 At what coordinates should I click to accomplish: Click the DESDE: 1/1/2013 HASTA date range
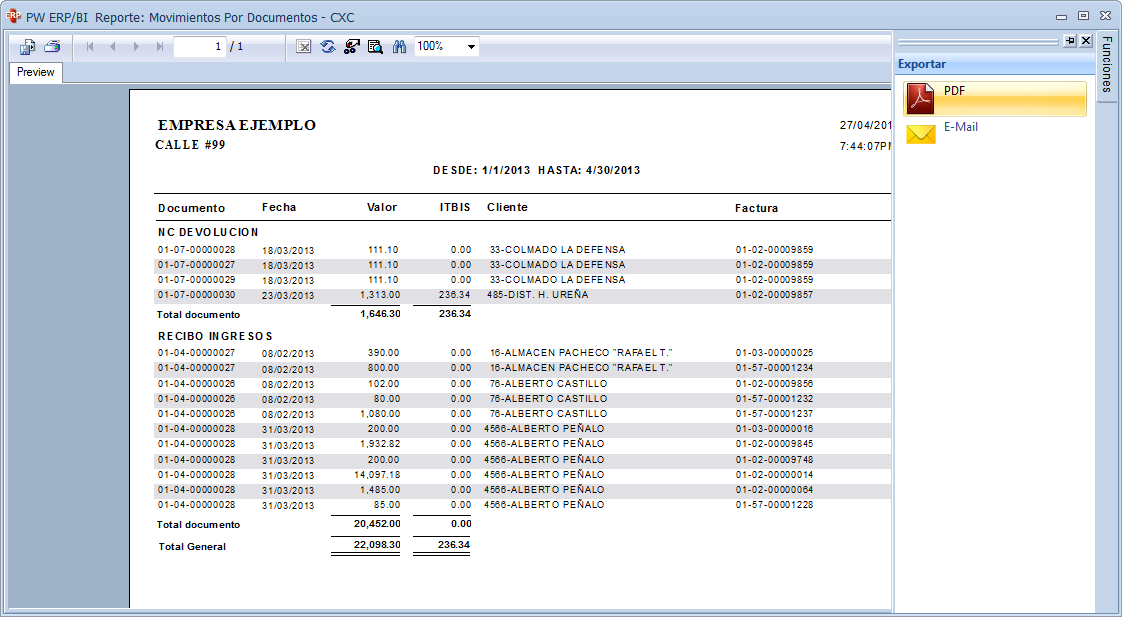(x=537, y=170)
